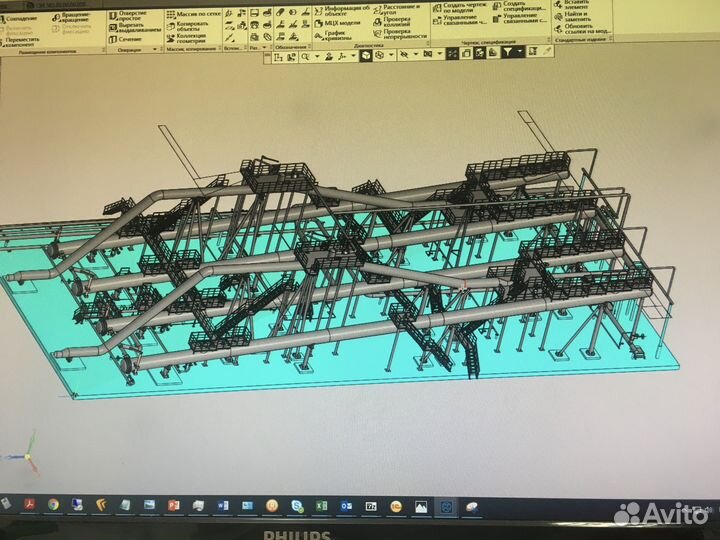The image size is (720, 540).
Task: Open hide-objects eye dropdown arrow
Action: click(x=416, y=54)
